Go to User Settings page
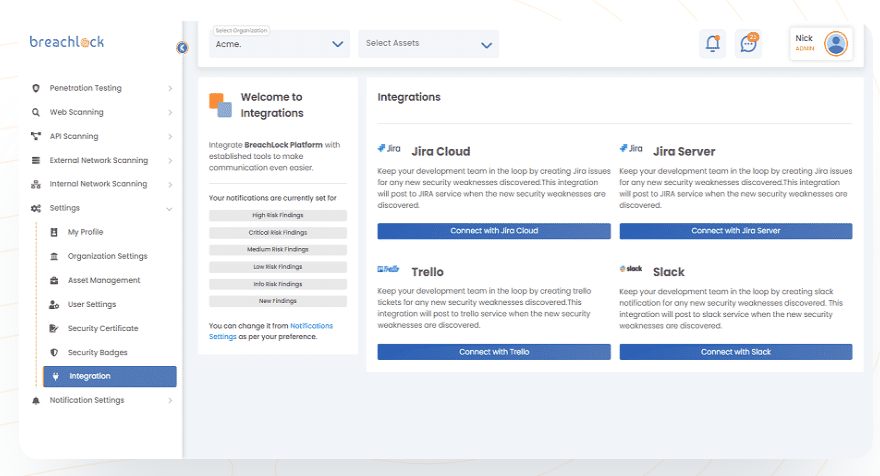The width and height of the screenshot is (880, 476). (x=92, y=304)
